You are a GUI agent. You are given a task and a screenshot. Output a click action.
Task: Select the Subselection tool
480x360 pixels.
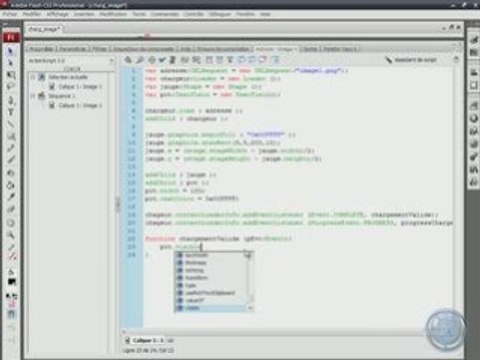coord(11,63)
